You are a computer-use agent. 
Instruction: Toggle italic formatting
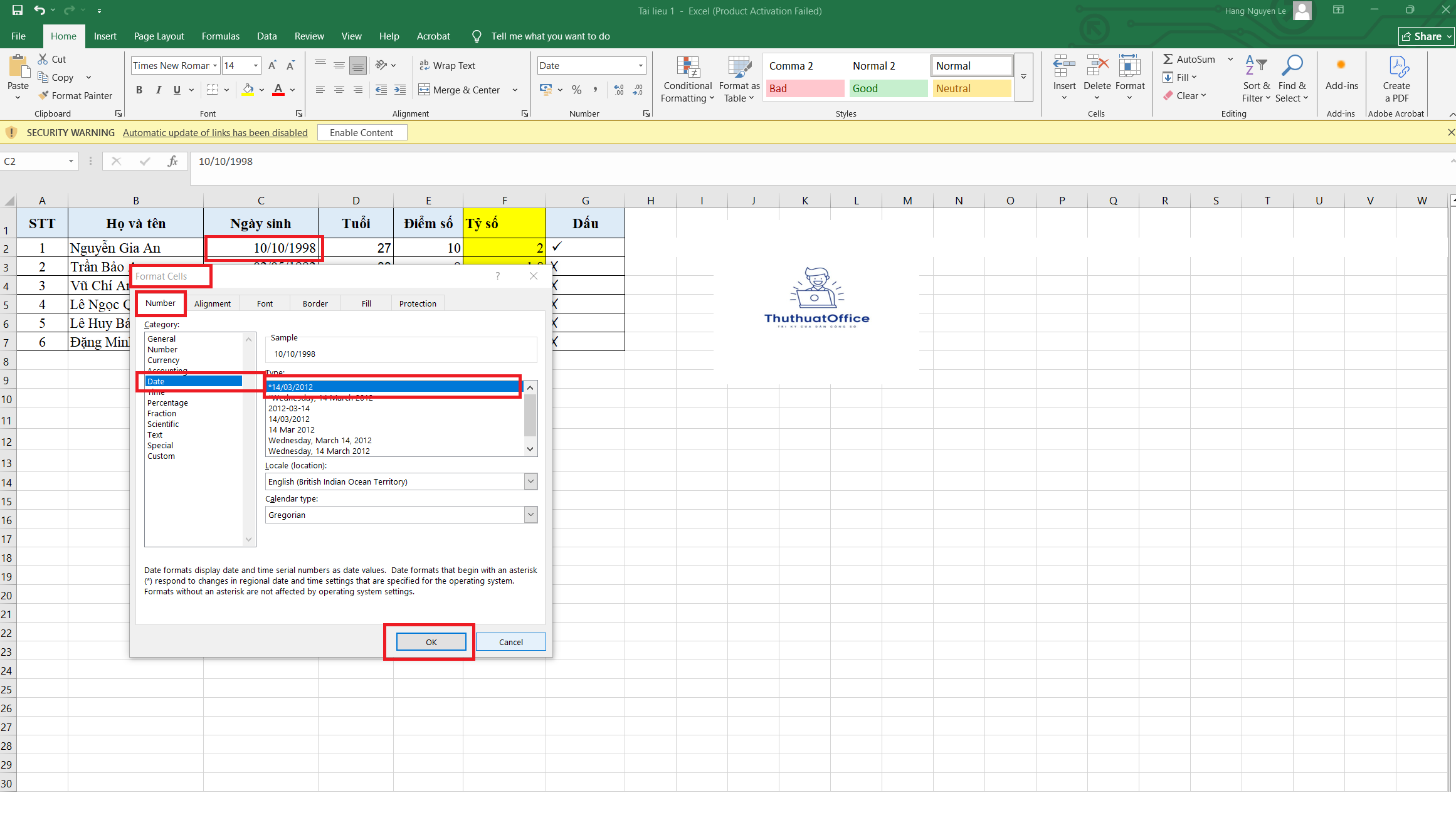pyautogui.click(x=158, y=90)
